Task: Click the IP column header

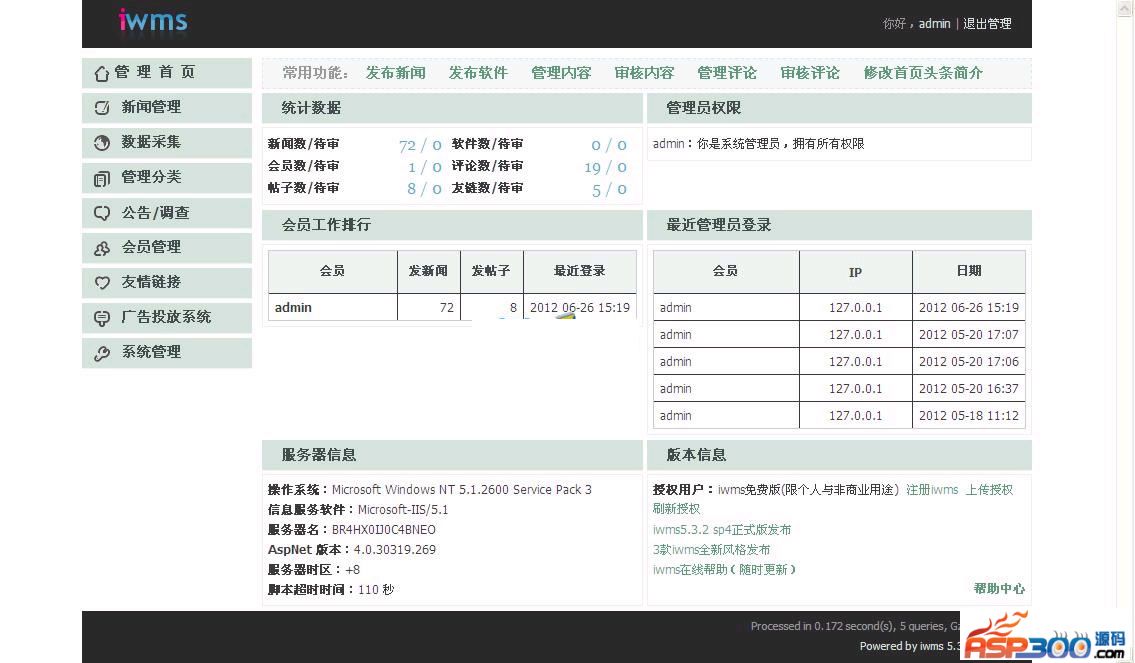Action: click(x=856, y=272)
